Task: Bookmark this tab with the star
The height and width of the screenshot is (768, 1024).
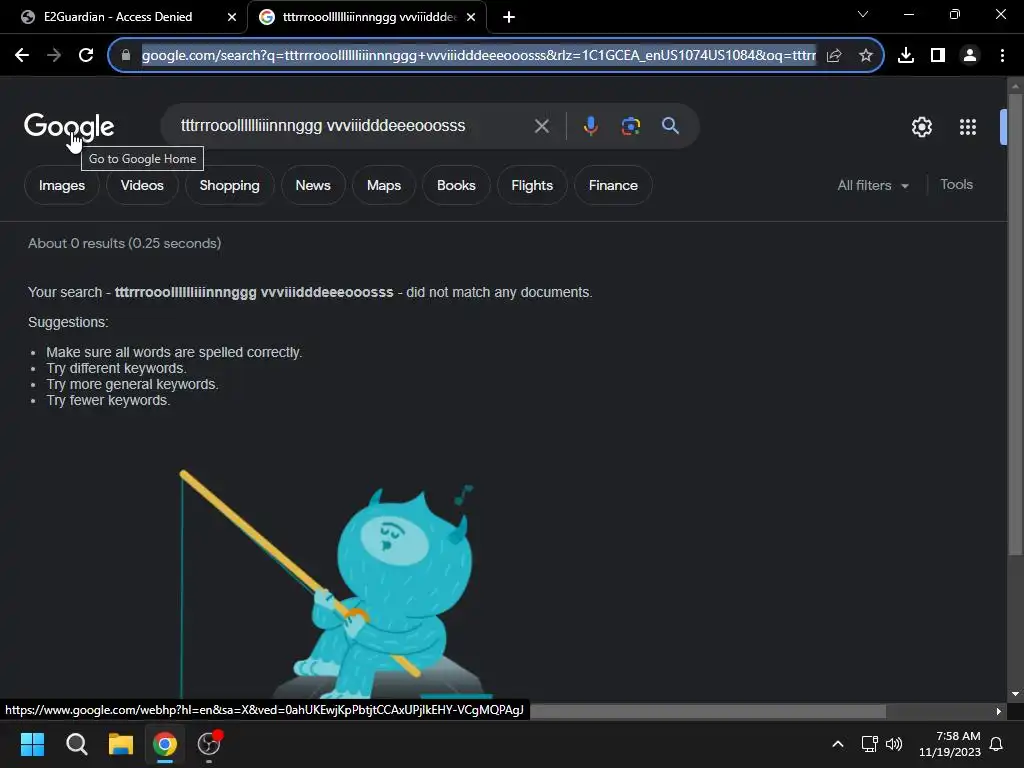Action: [x=866, y=56]
